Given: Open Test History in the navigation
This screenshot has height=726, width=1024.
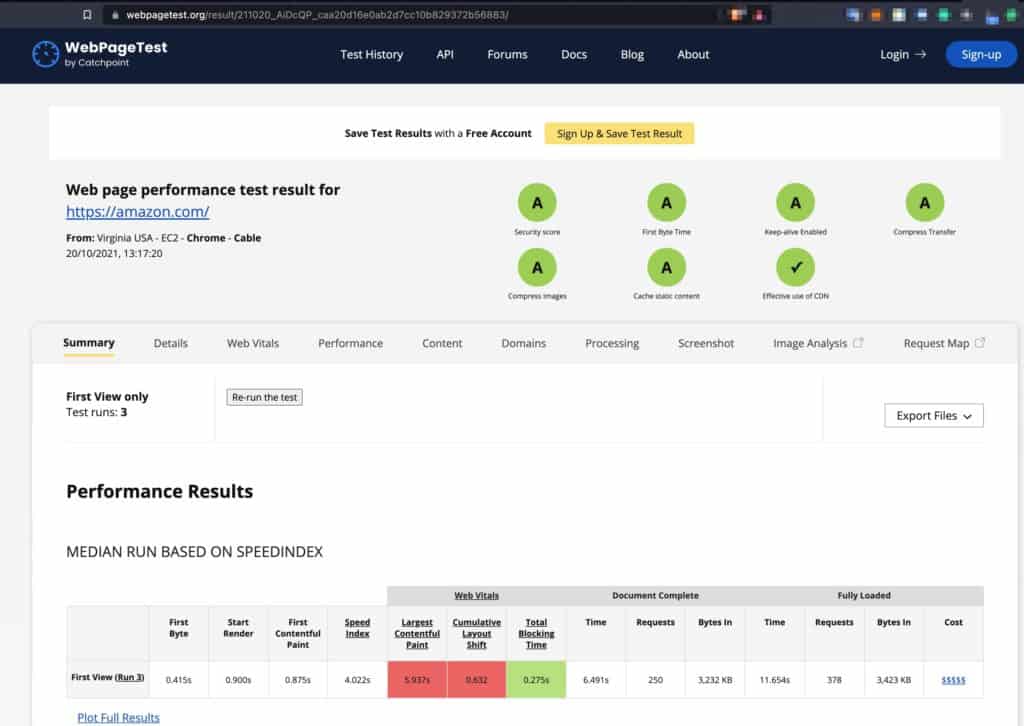Looking at the screenshot, I should 372,55.
